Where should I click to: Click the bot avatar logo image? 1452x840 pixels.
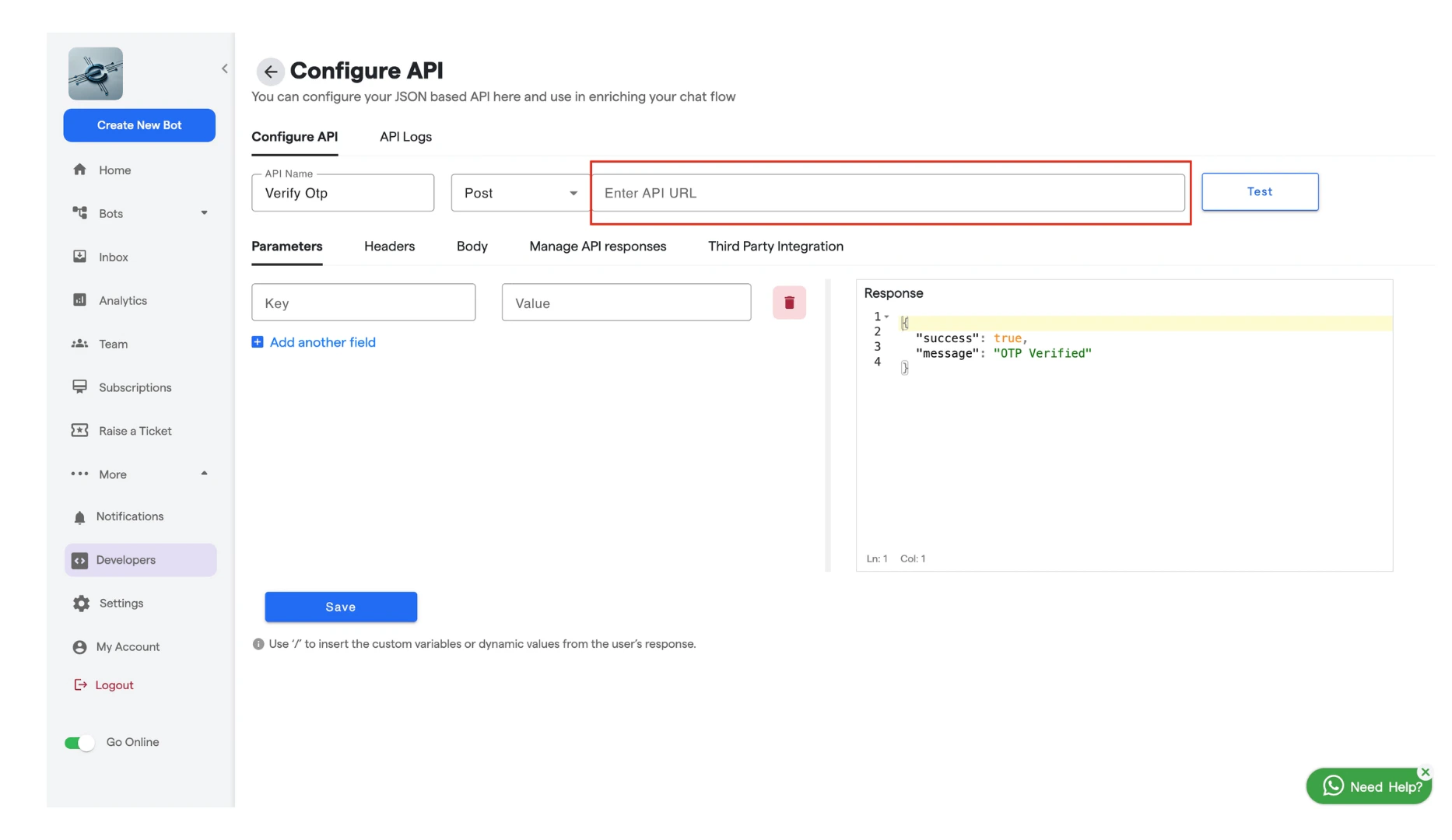[x=96, y=74]
